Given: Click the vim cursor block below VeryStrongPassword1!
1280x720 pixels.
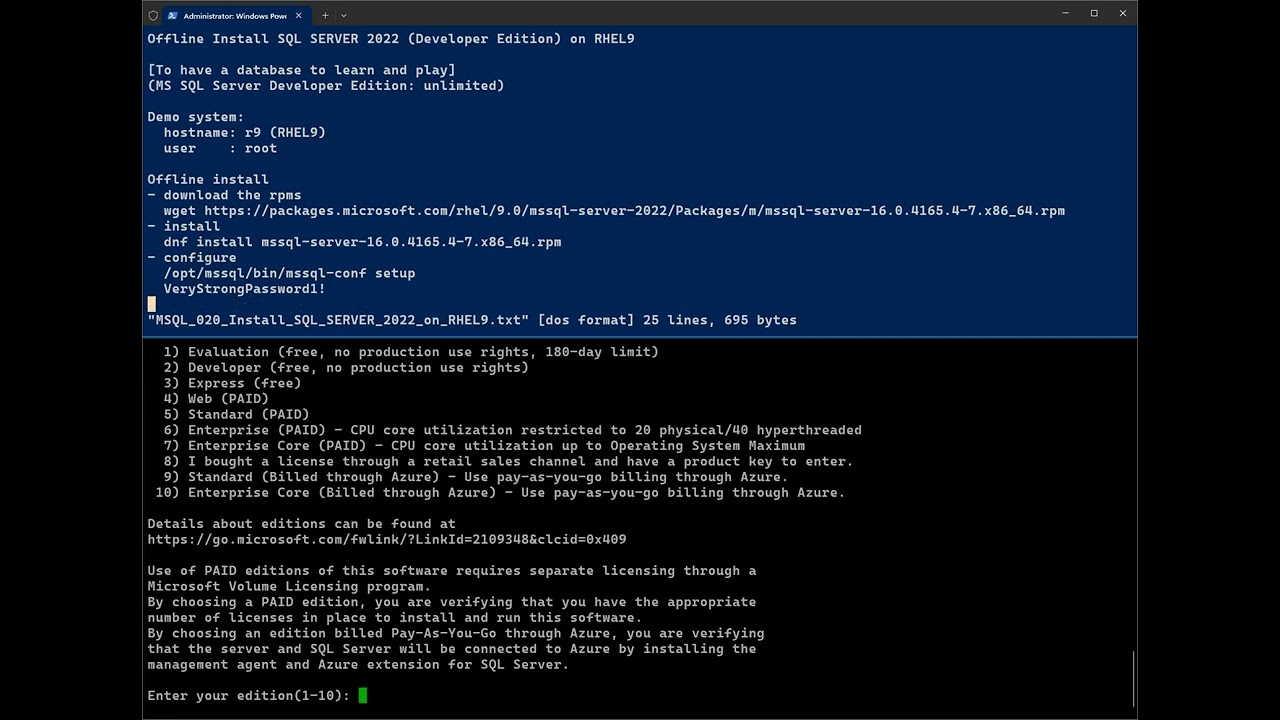Looking at the screenshot, I should pos(152,304).
